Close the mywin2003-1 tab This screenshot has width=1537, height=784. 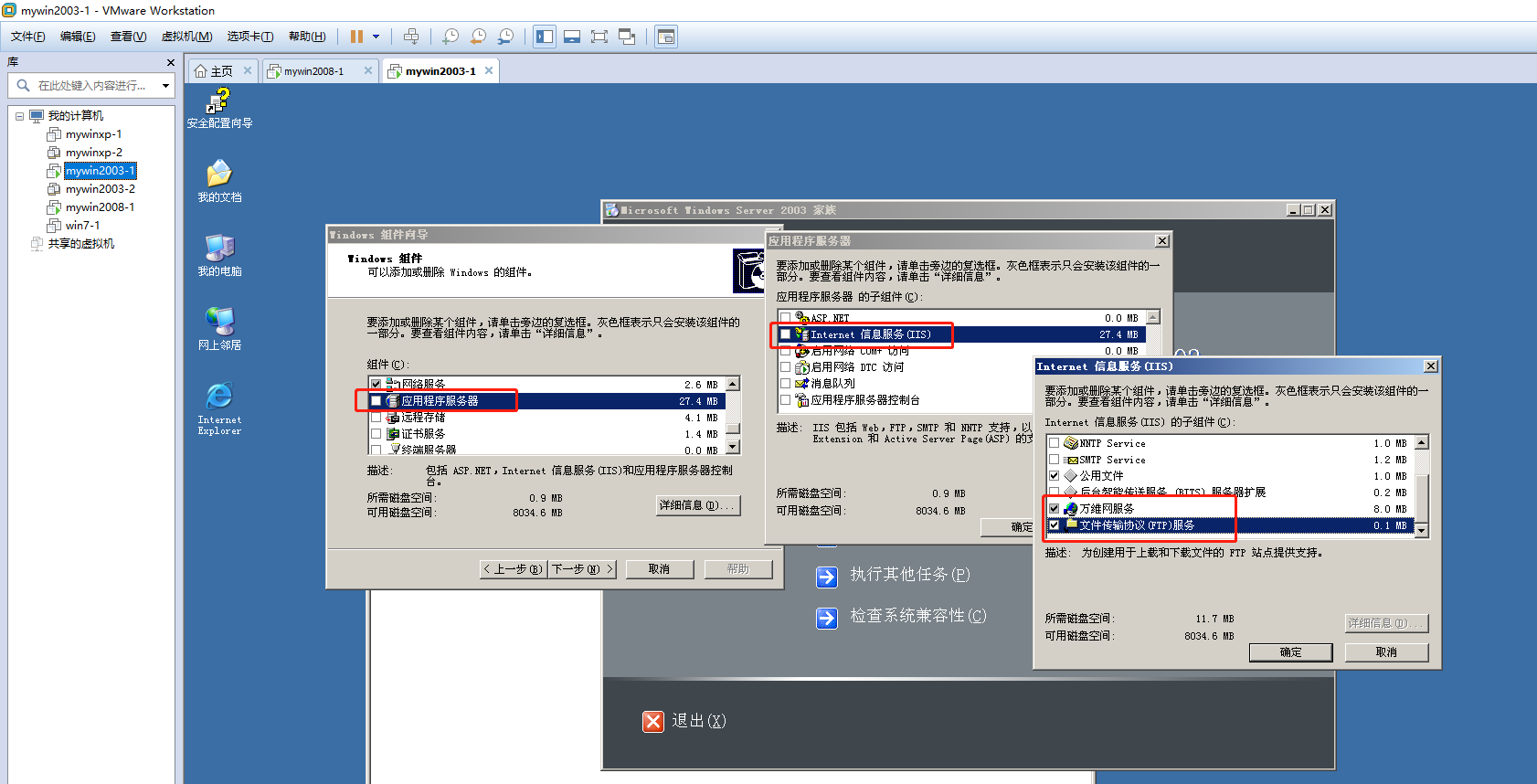click(x=489, y=70)
